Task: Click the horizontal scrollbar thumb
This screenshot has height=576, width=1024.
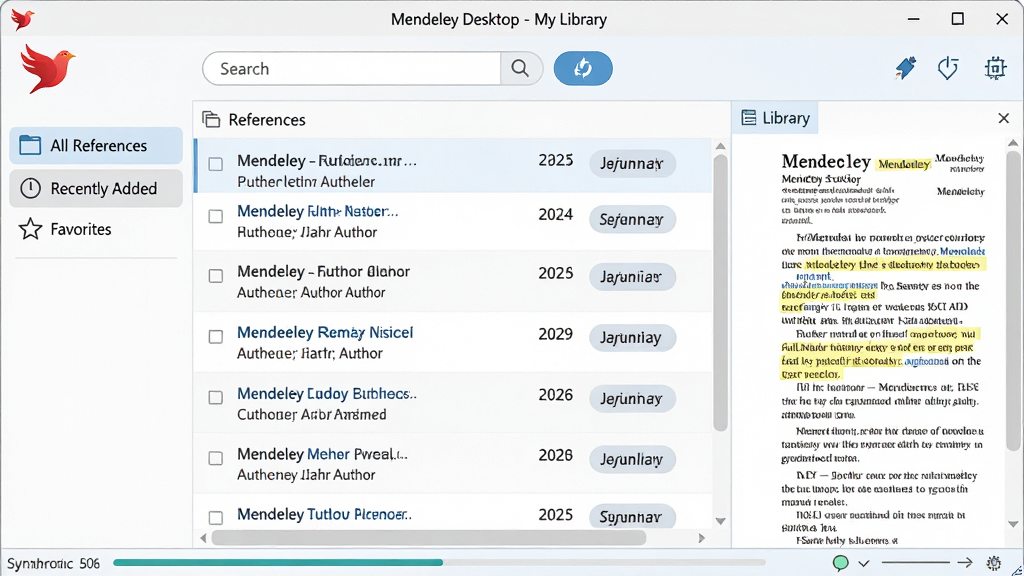Action: [428, 538]
